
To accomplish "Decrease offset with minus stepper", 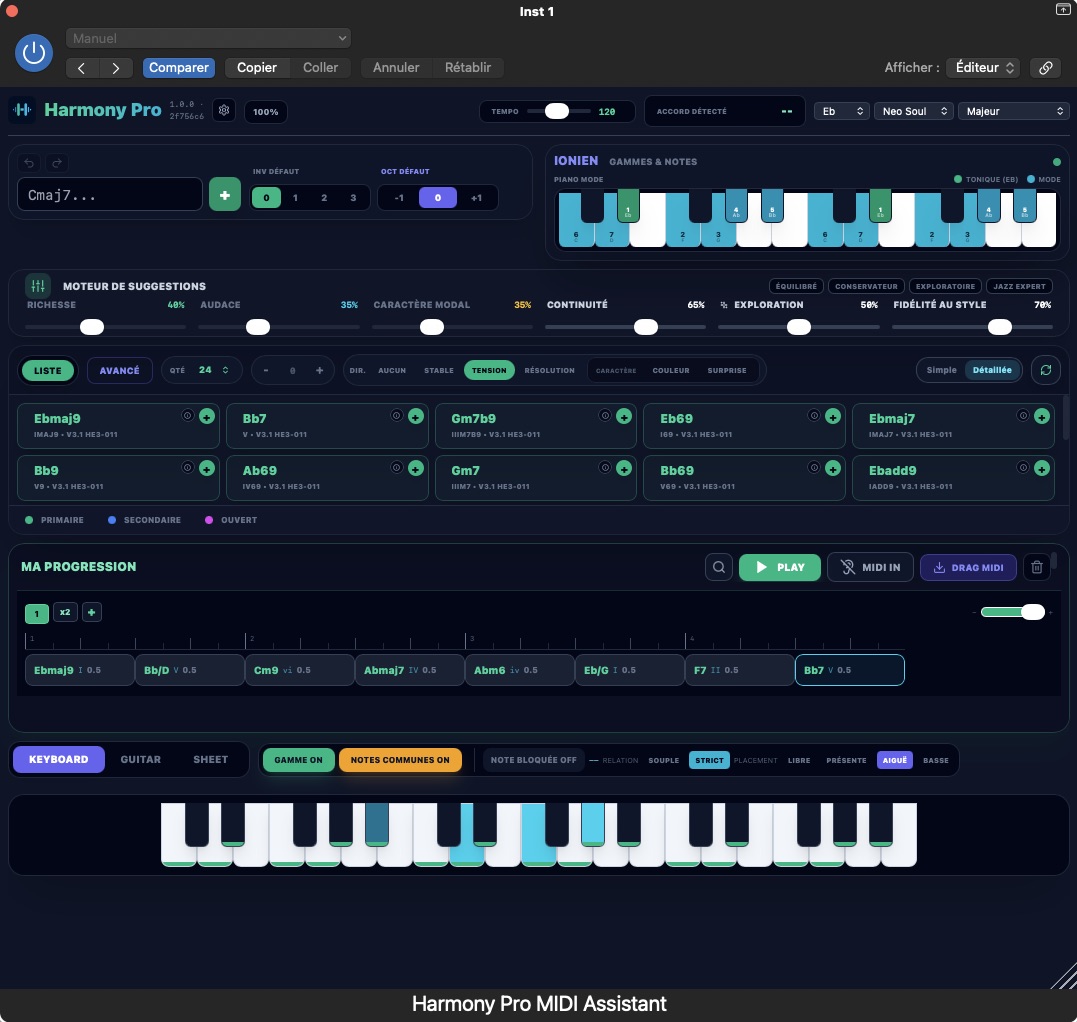I will point(266,371).
